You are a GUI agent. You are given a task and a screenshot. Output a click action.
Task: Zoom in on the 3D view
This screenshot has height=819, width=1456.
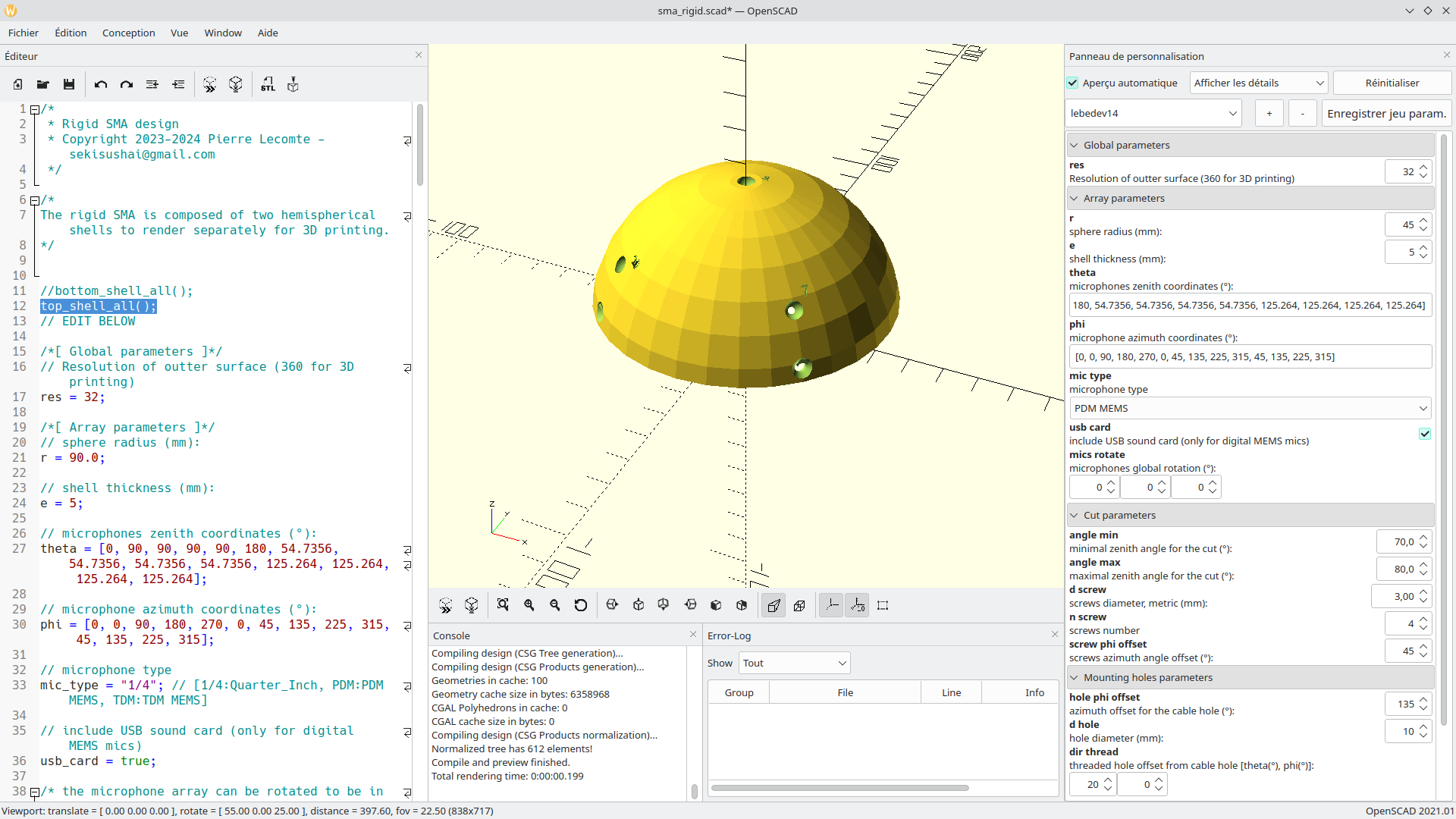[529, 605]
